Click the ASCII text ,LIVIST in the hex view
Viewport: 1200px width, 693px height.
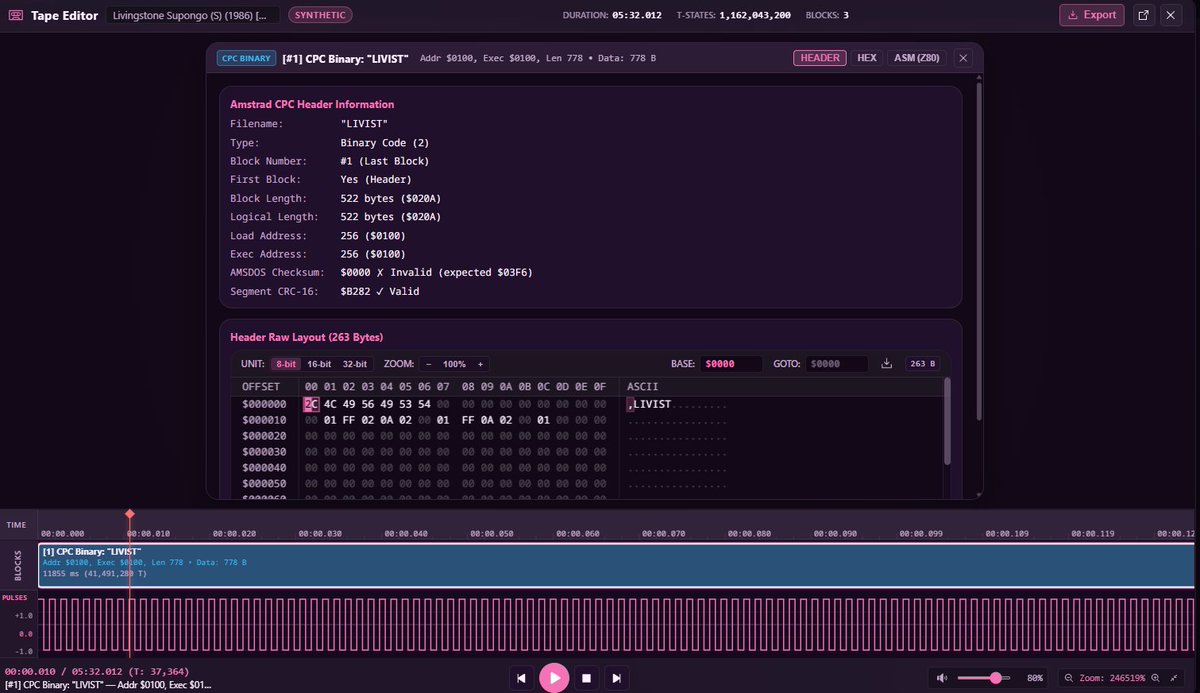pyautogui.click(x=649, y=404)
